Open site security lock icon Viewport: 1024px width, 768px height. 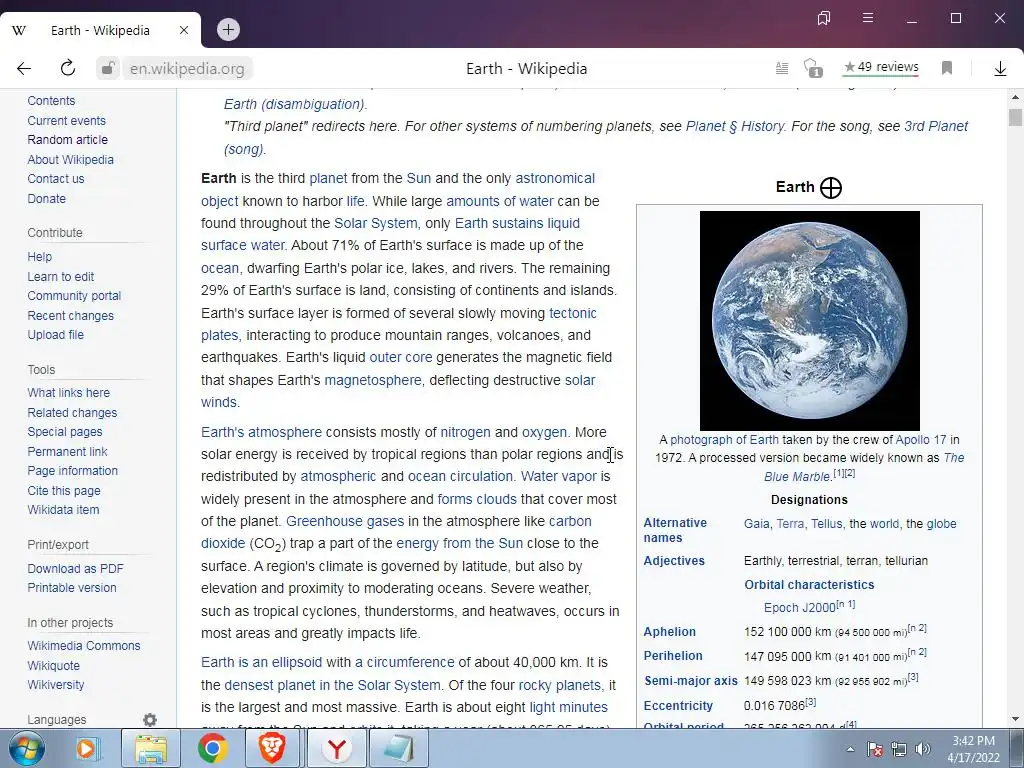[108, 68]
